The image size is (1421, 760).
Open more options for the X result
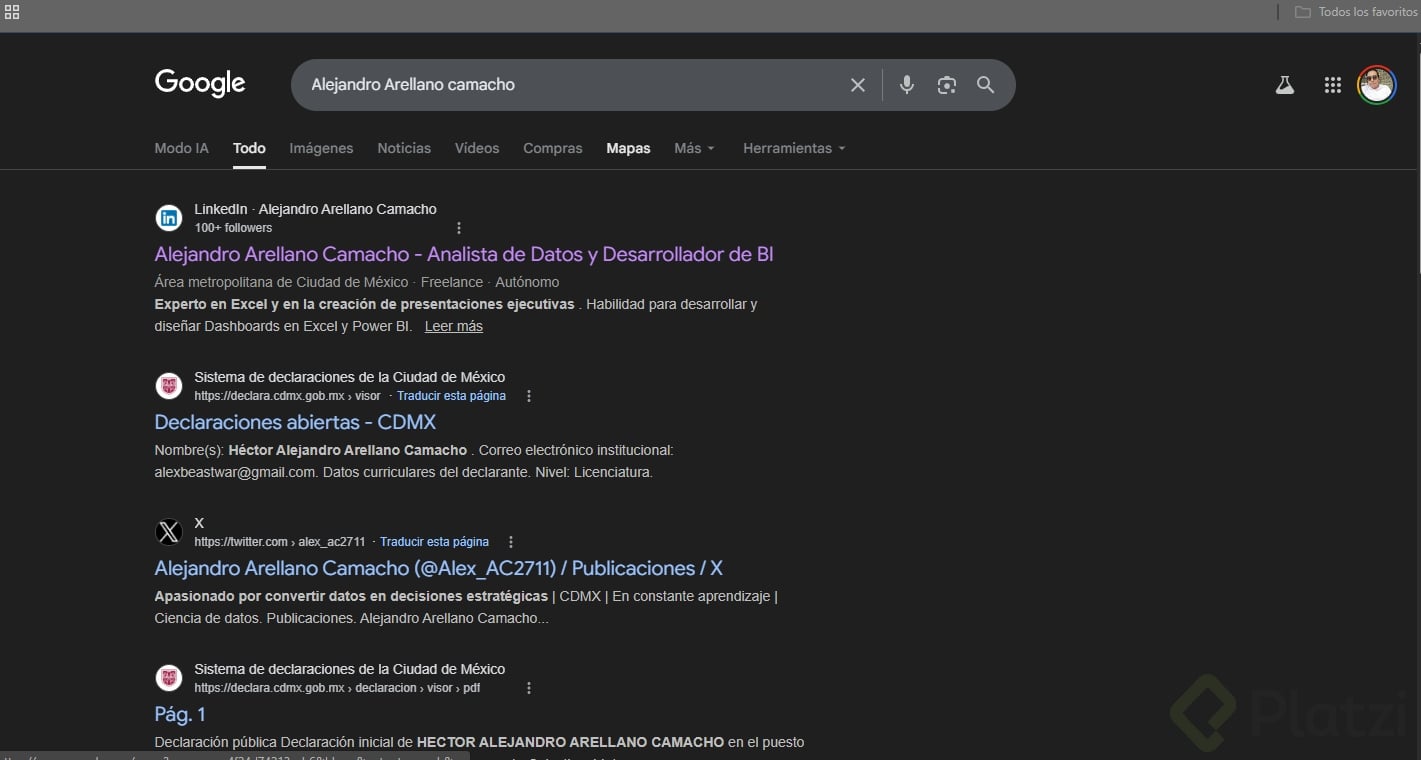coord(511,542)
